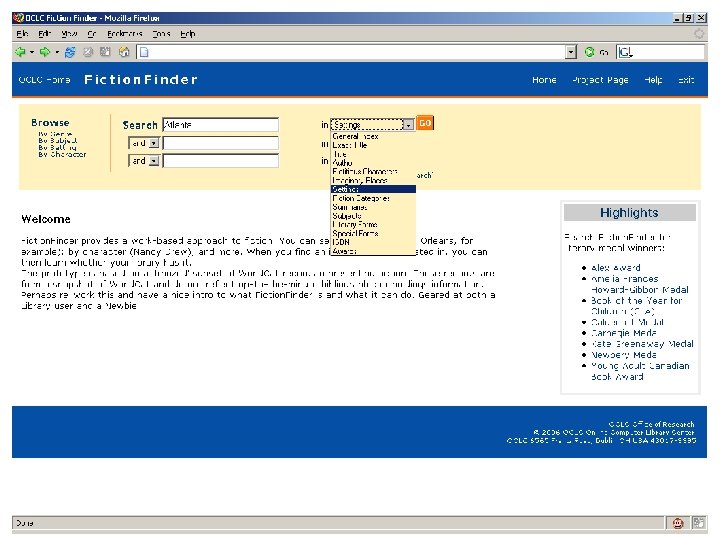720x540 pixels.
Task: Select Summaries in the index list
Action: coord(373,207)
